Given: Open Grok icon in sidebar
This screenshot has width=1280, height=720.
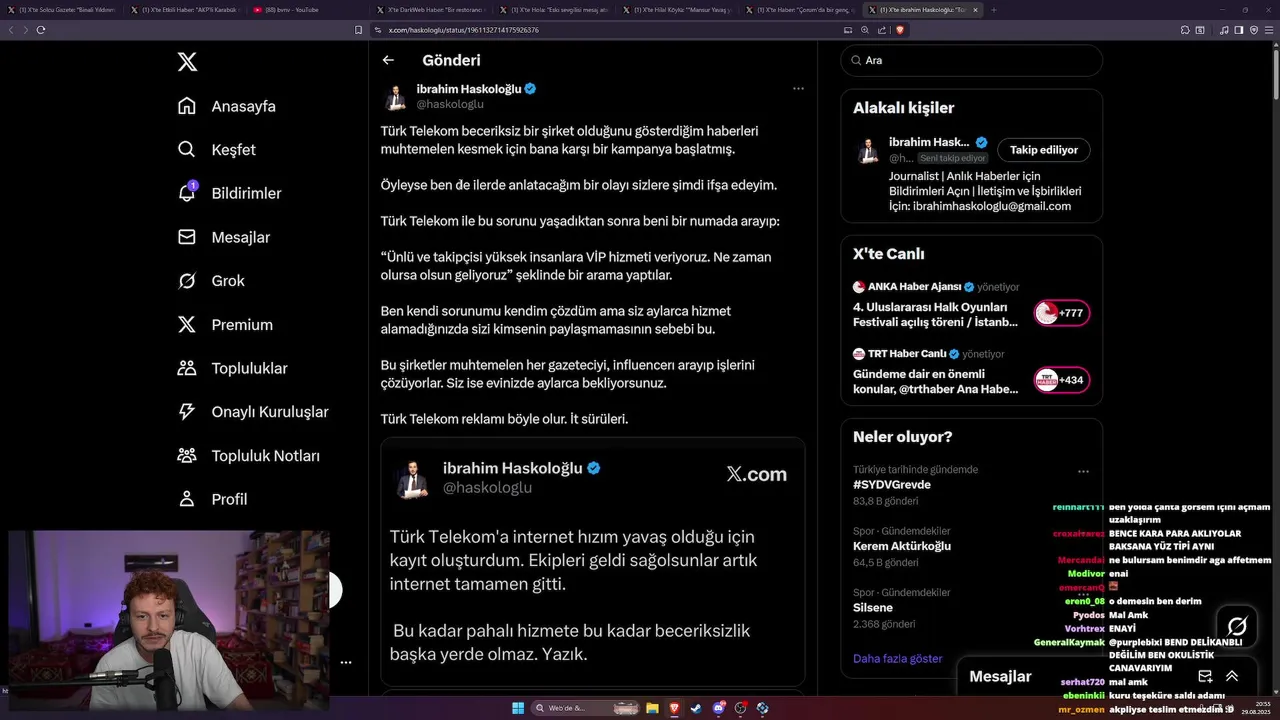Looking at the screenshot, I should (187, 281).
